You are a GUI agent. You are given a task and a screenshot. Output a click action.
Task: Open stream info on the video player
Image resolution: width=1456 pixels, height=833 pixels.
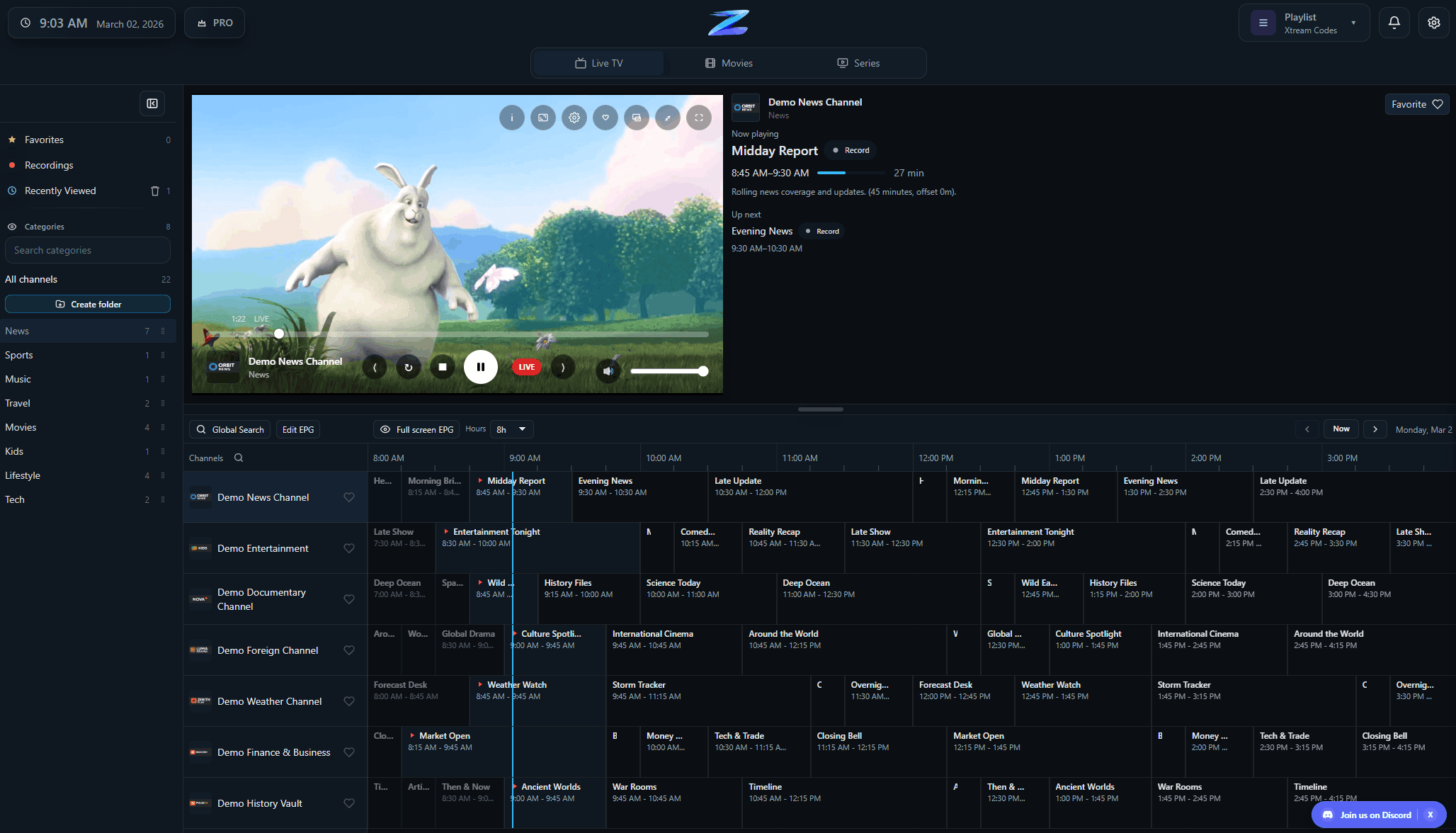pyautogui.click(x=512, y=118)
